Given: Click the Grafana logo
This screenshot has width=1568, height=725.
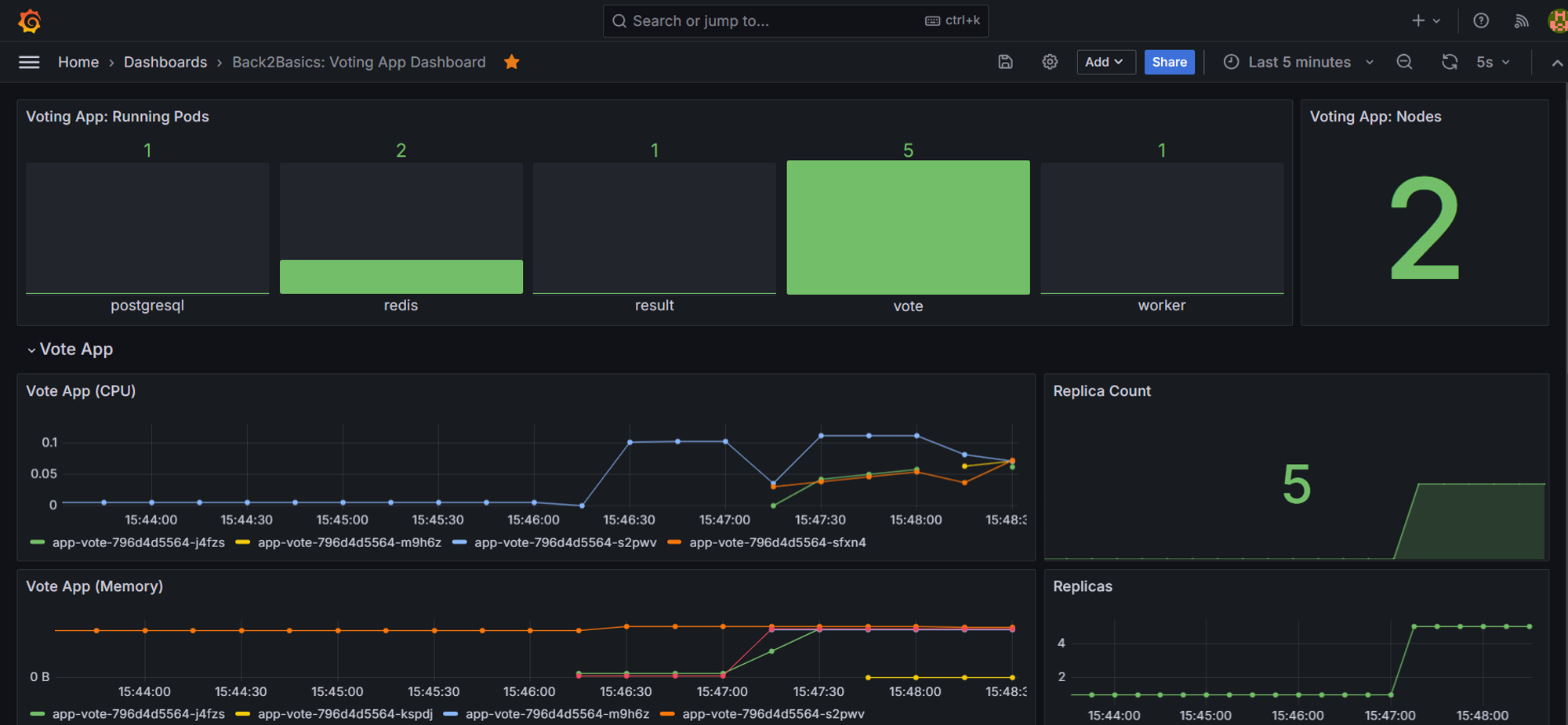Looking at the screenshot, I should pos(29,20).
